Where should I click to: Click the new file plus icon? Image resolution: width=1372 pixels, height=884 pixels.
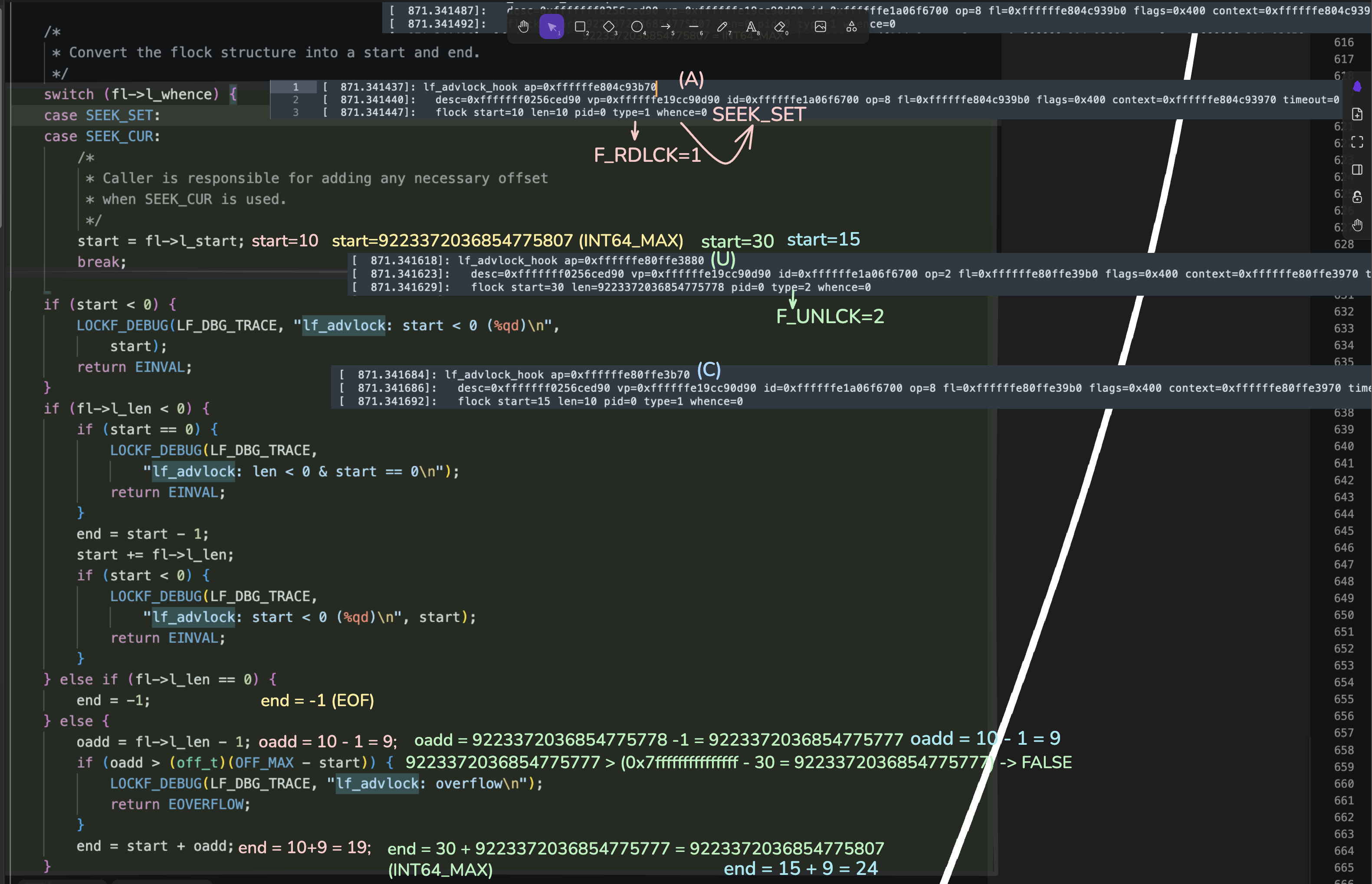point(1357,114)
